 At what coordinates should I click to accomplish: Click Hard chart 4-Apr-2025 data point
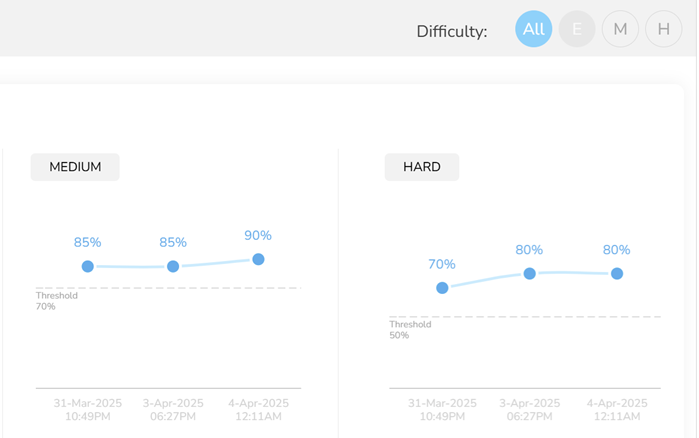(617, 273)
